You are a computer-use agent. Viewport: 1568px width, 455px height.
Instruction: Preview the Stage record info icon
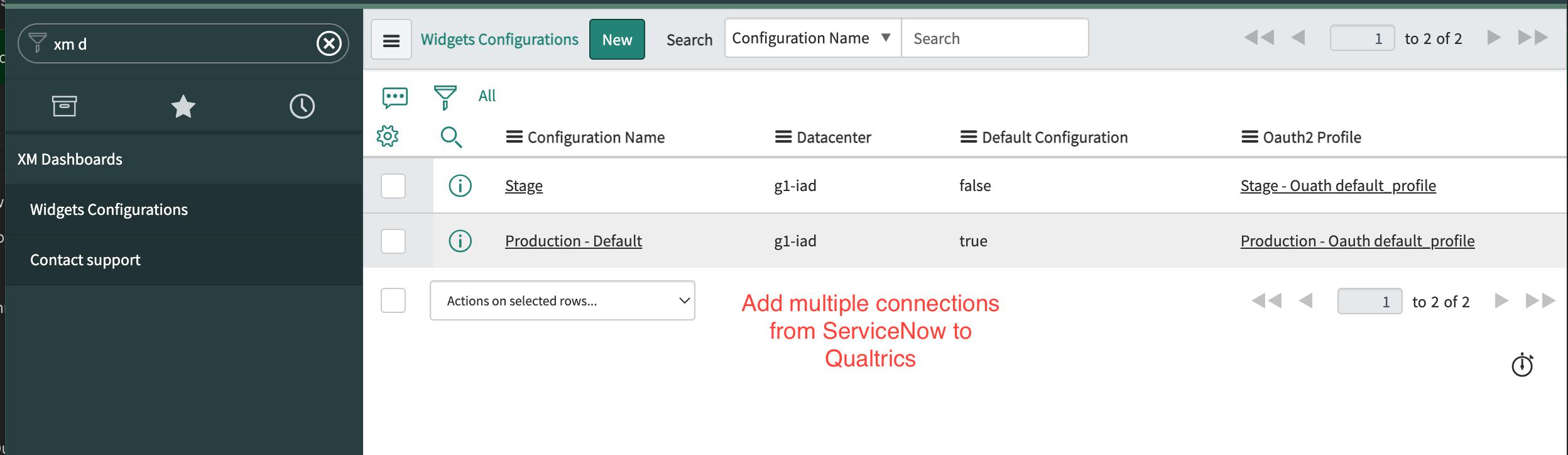[x=460, y=185]
